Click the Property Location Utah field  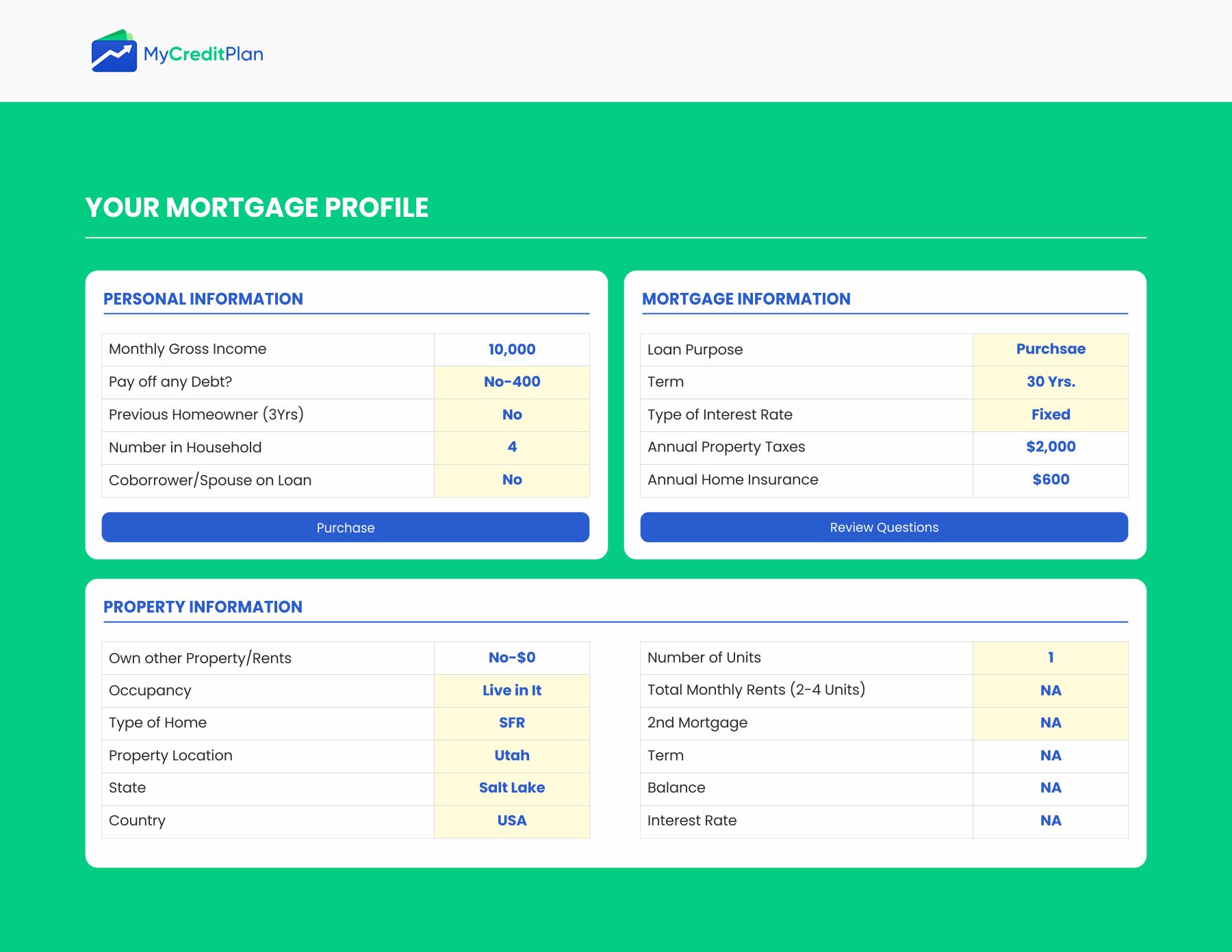tap(511, 756)
